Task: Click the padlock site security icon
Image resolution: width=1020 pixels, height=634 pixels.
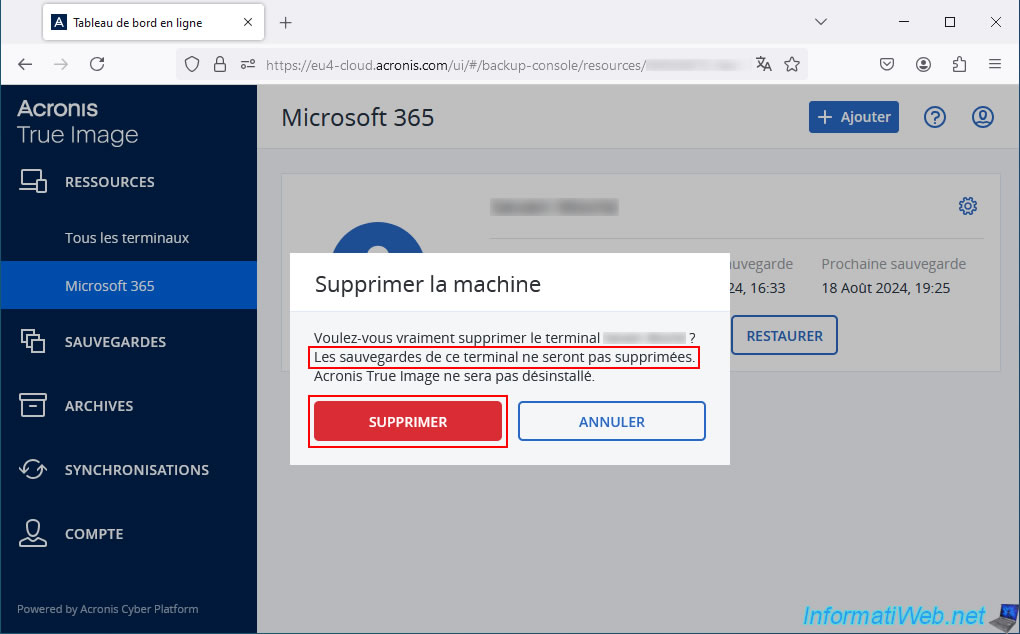Action: (x=220, y=64)
